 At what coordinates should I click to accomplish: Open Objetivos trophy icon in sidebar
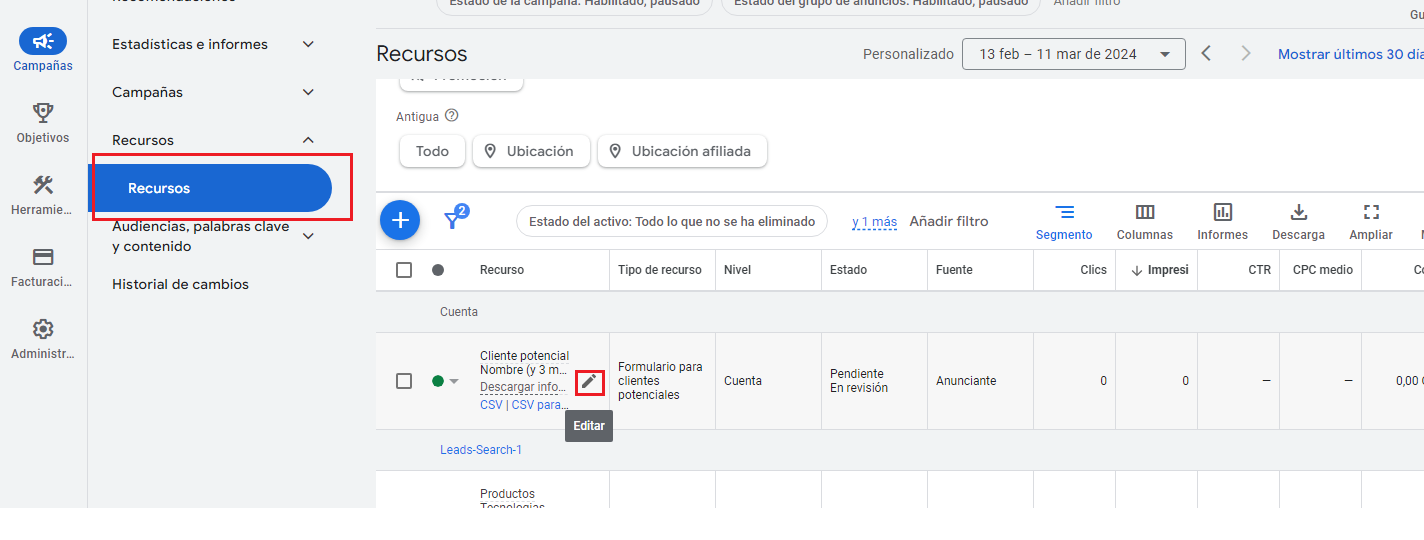point(43,112)
